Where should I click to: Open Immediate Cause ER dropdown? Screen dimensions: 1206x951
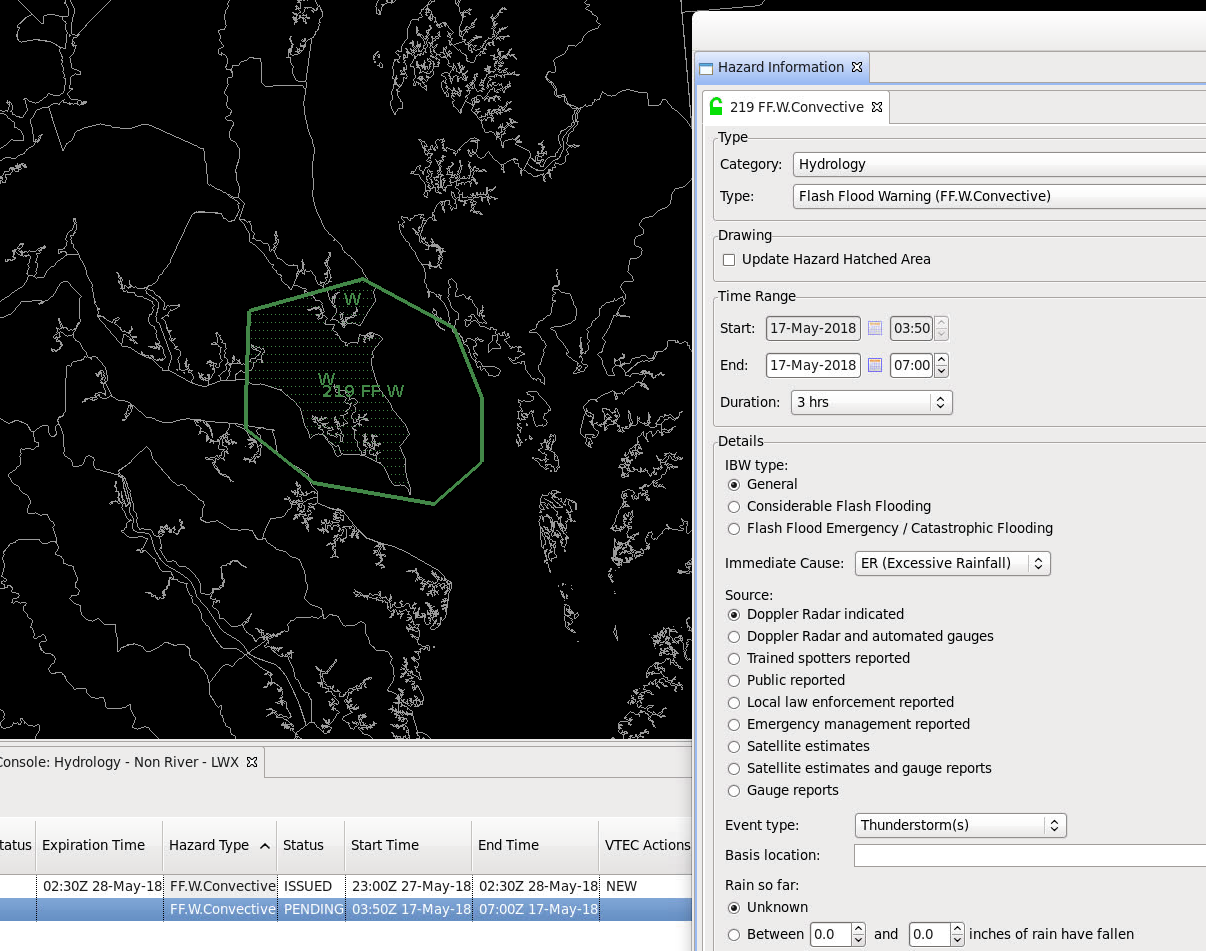(953, 563)
